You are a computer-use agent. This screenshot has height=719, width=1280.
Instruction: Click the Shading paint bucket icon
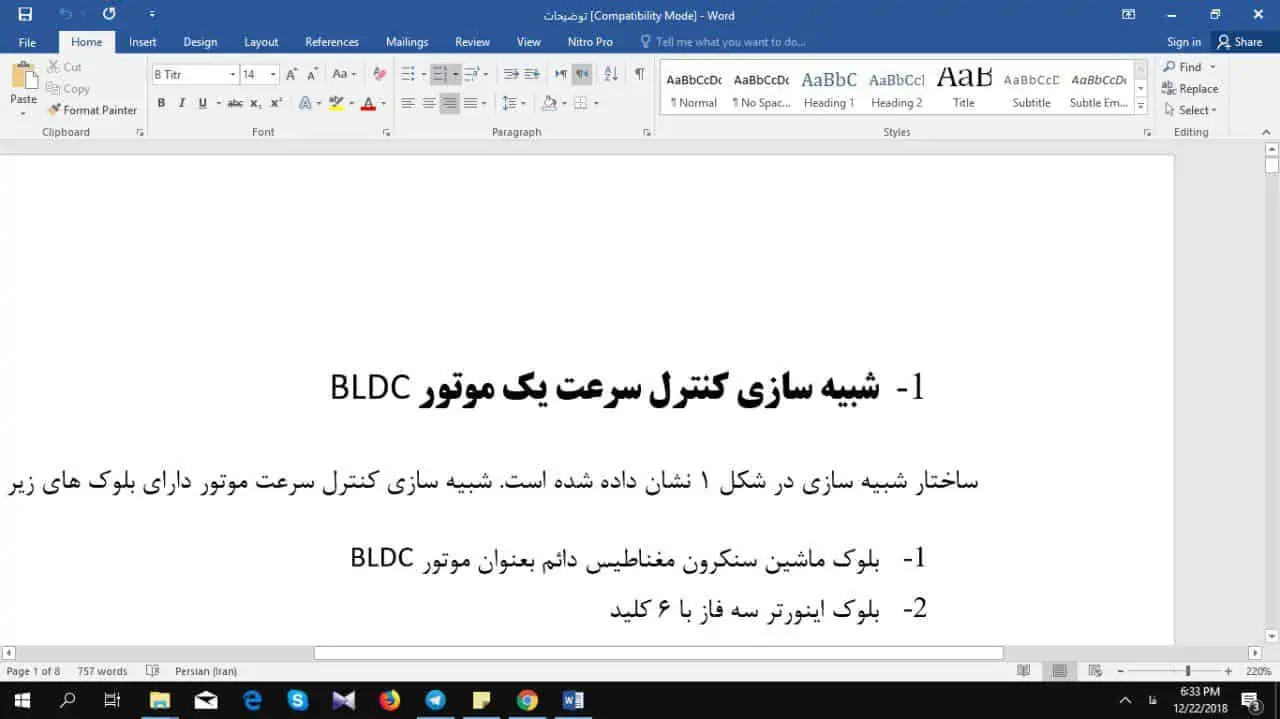pos(548,103)
